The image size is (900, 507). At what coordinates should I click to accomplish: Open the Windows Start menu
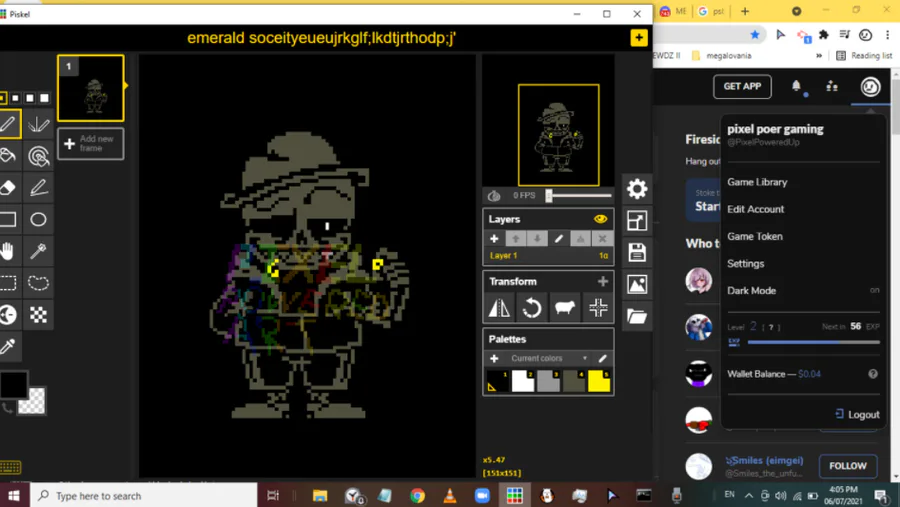coord(14,496)
